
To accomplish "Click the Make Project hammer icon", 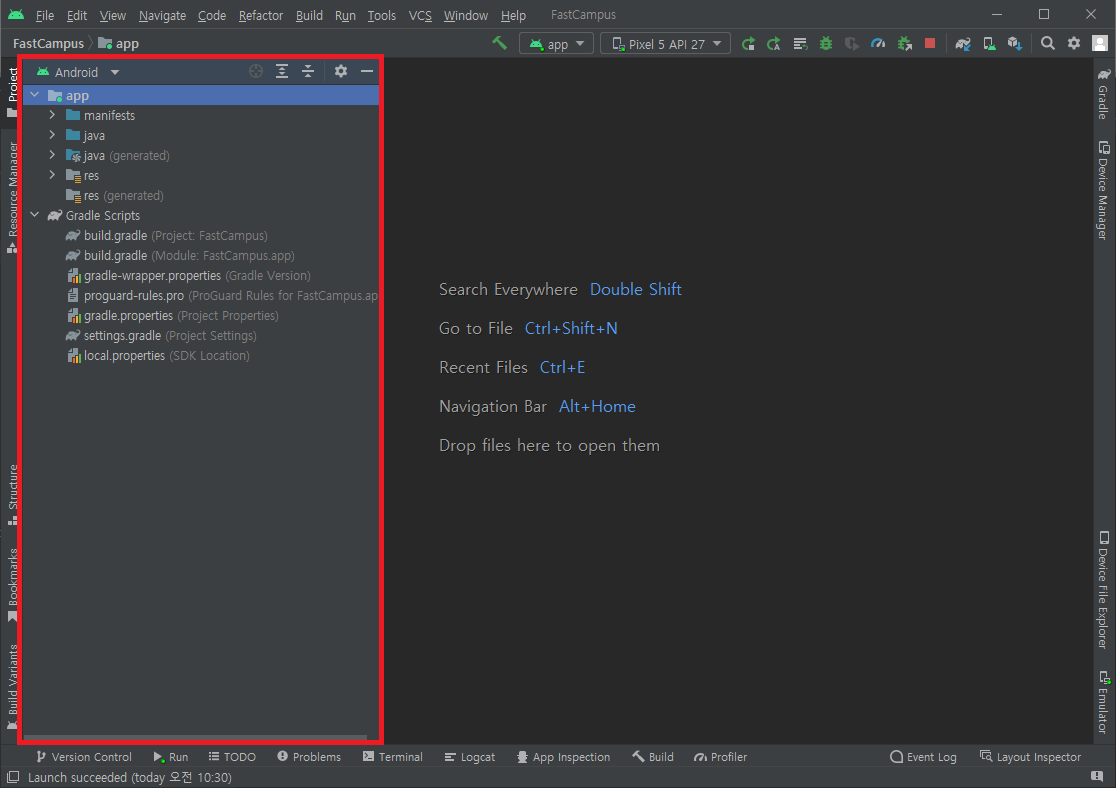I will tap(500, 43).
